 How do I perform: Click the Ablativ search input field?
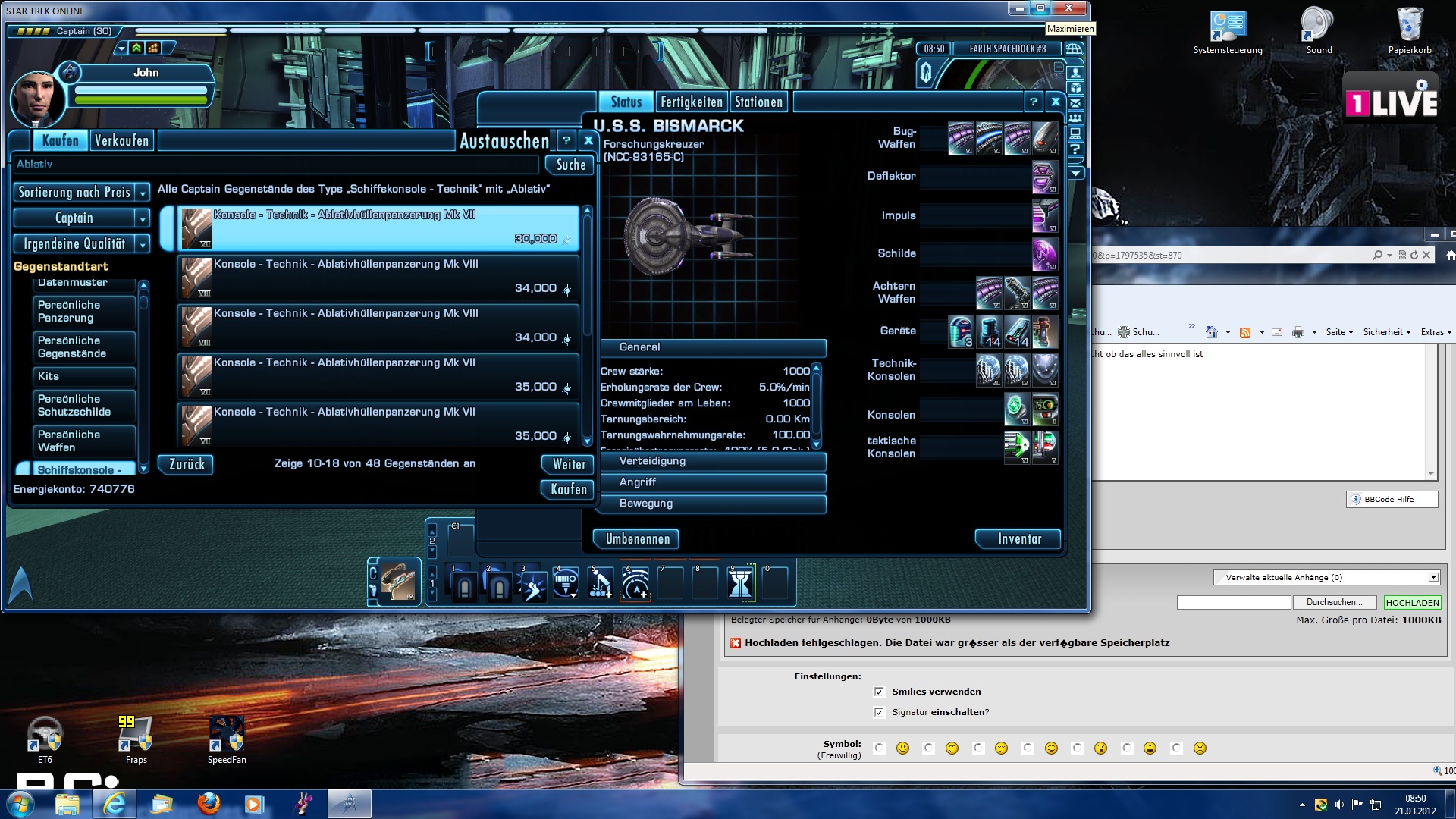[278, 165]
